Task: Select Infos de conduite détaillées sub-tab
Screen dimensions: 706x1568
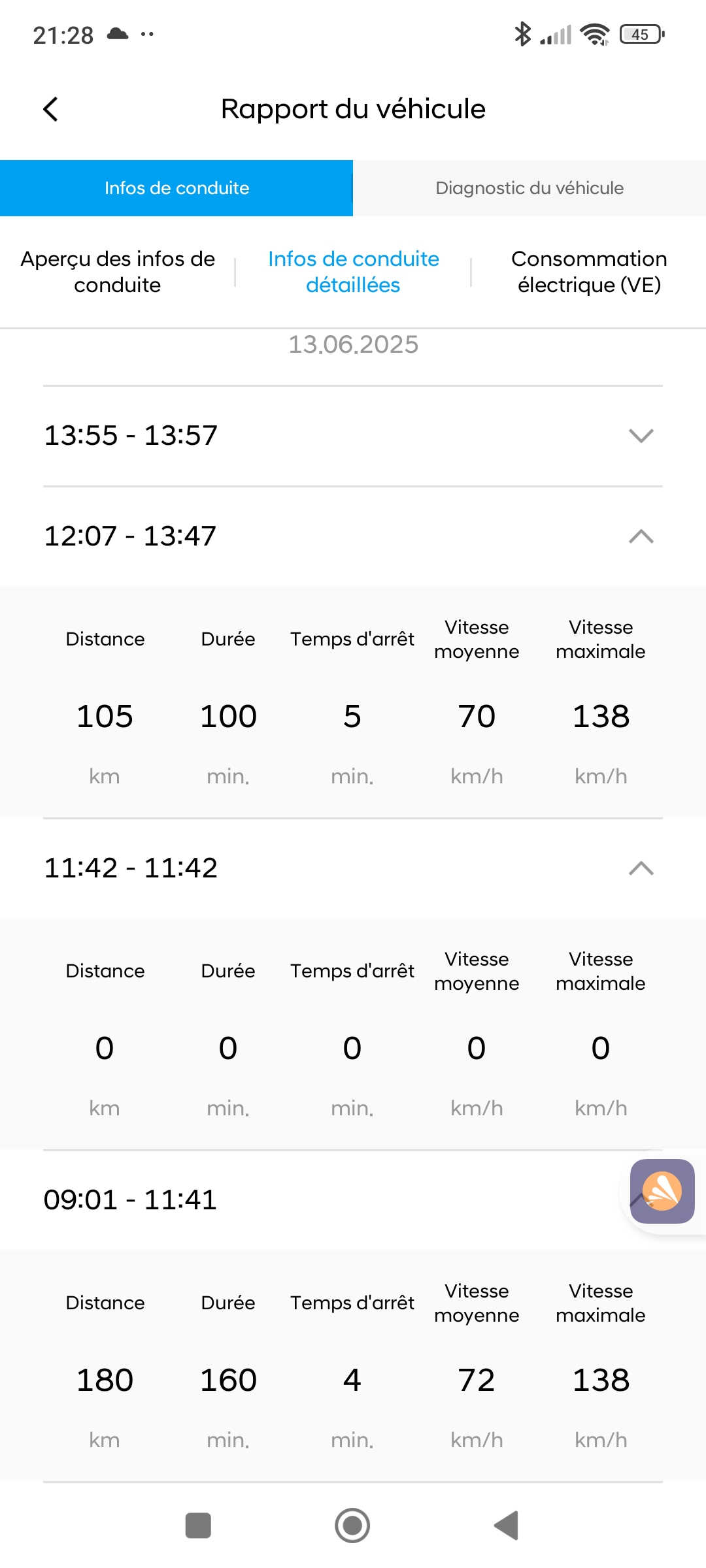Action: click(x=353, y=272)
